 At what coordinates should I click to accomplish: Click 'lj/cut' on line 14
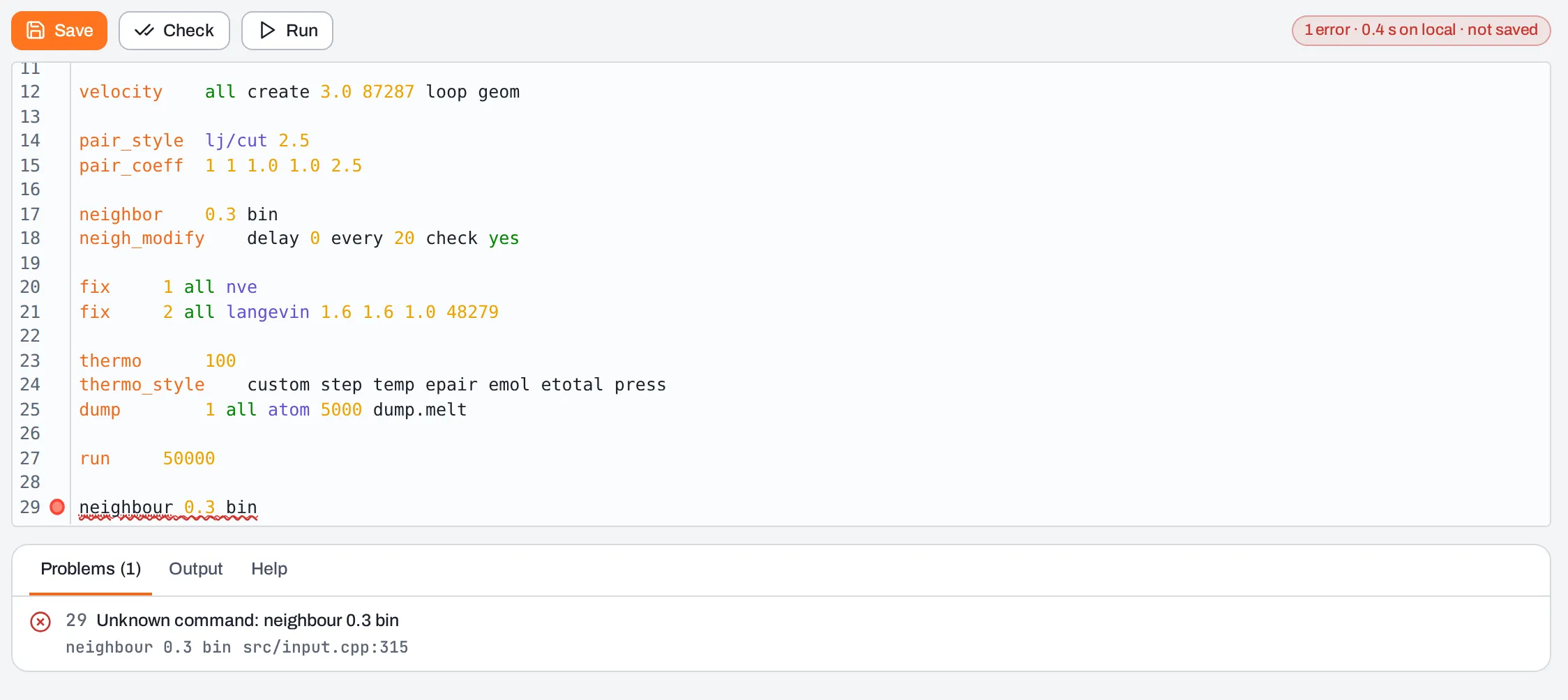pyautogui.click(x=236, y=141)
